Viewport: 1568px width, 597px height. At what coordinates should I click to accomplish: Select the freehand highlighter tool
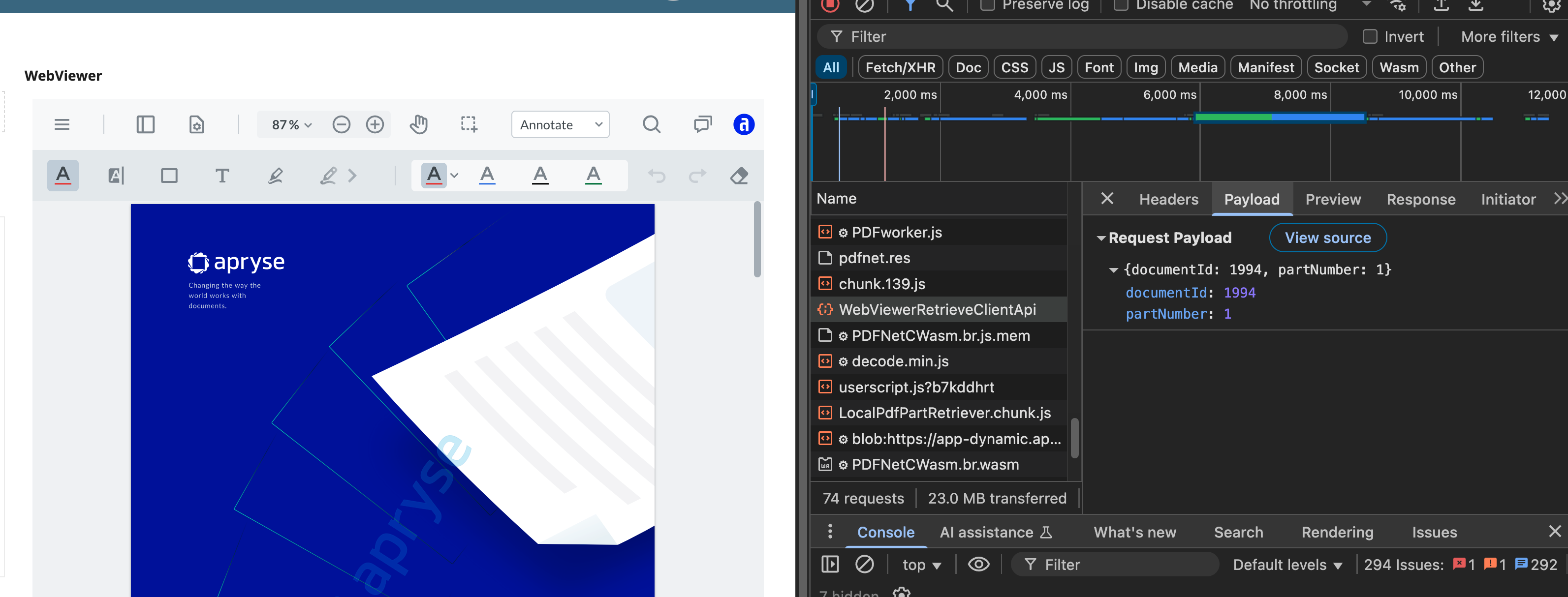(328, 176)
